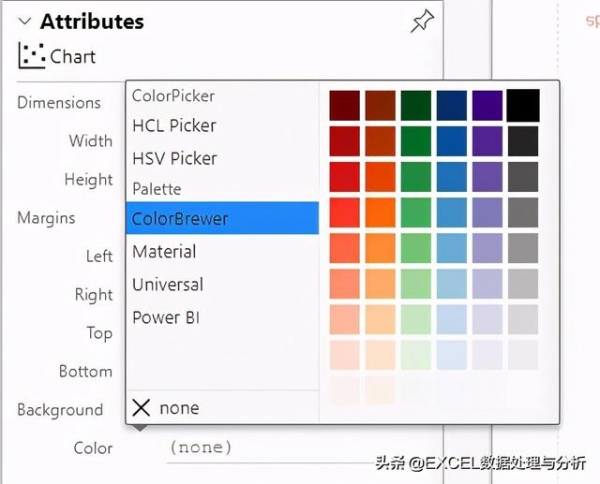The image size is (600, 484).
Task: Click the none color option
Action: (x=179, y=407)
